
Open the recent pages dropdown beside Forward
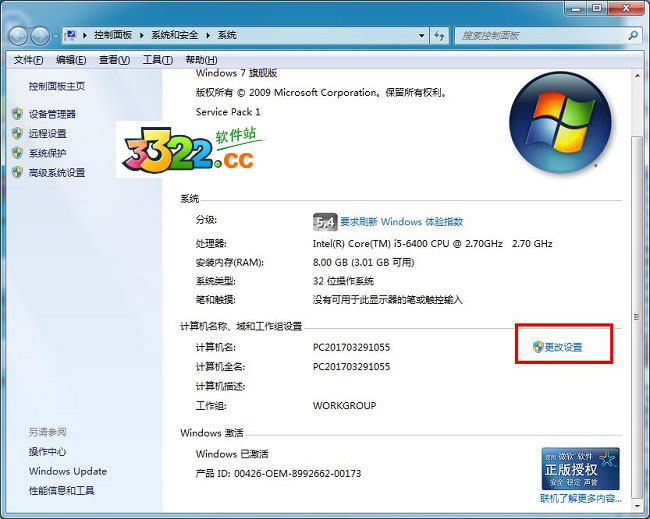56,36
